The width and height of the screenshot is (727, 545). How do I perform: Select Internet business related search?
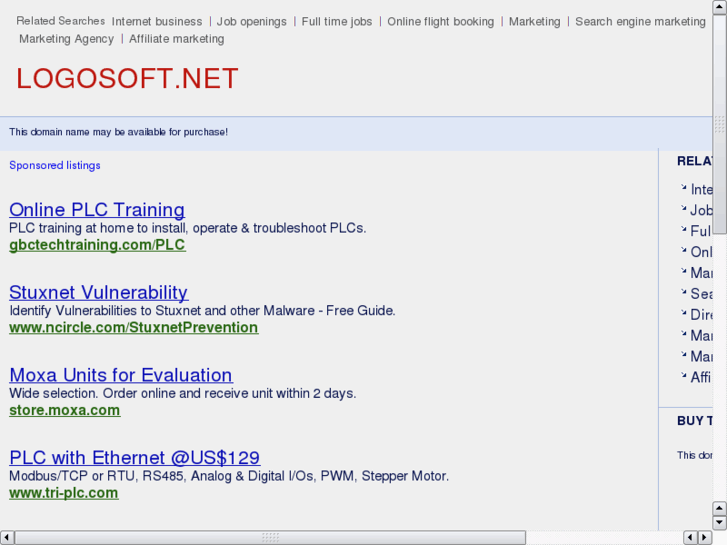point(157,21)
